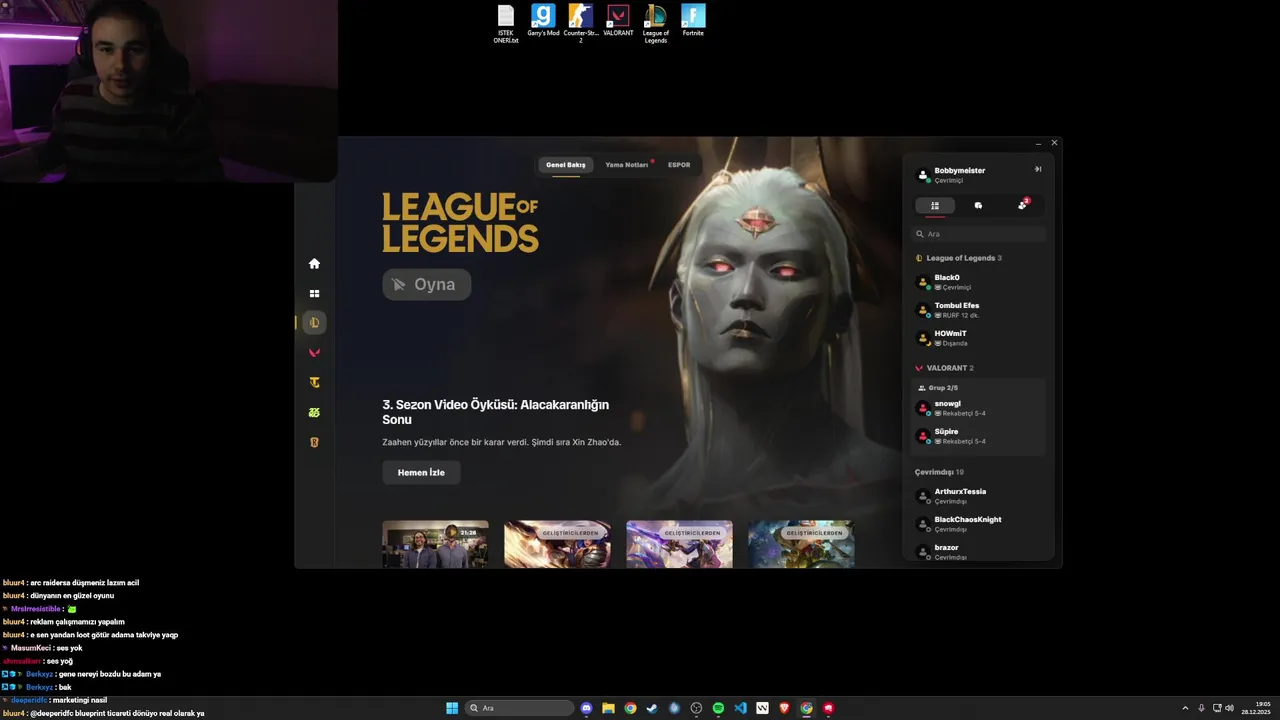Select Counter-Strike 2 desktop shortcut

tap(580, 24)
